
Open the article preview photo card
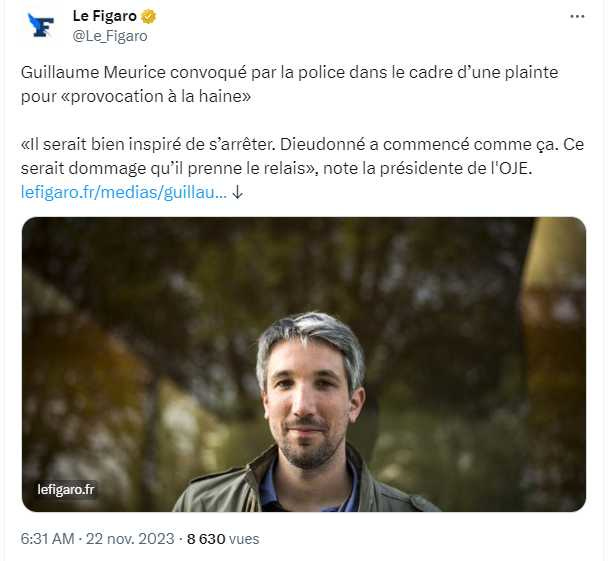coord(304,364)
